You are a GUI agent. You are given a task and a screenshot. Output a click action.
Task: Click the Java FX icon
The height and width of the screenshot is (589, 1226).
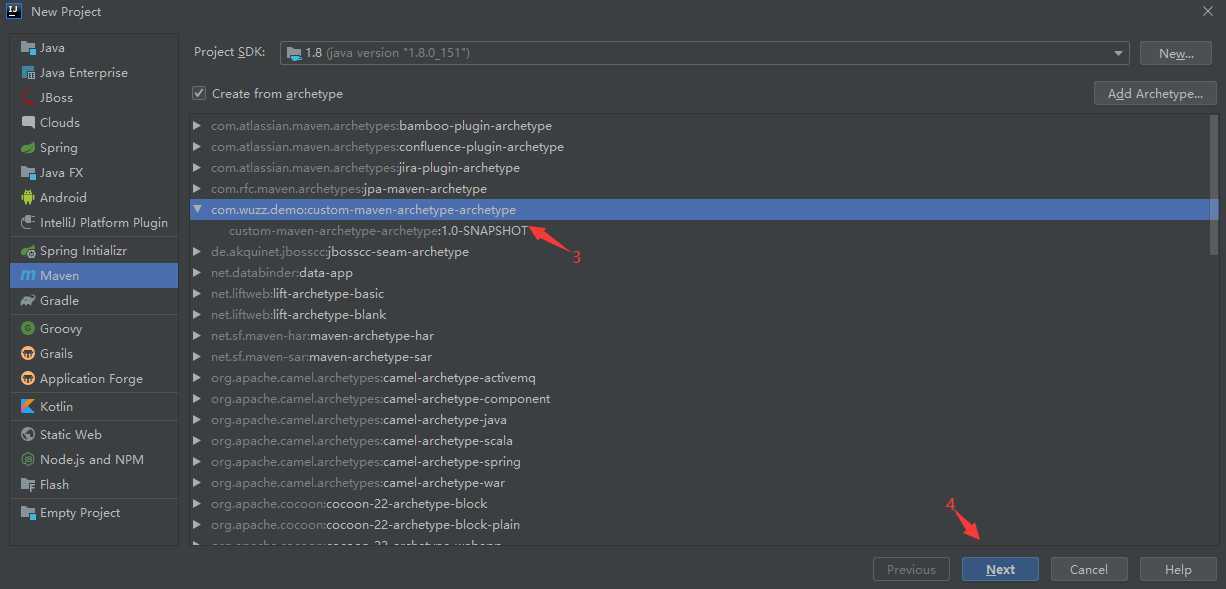click(28, 173)
